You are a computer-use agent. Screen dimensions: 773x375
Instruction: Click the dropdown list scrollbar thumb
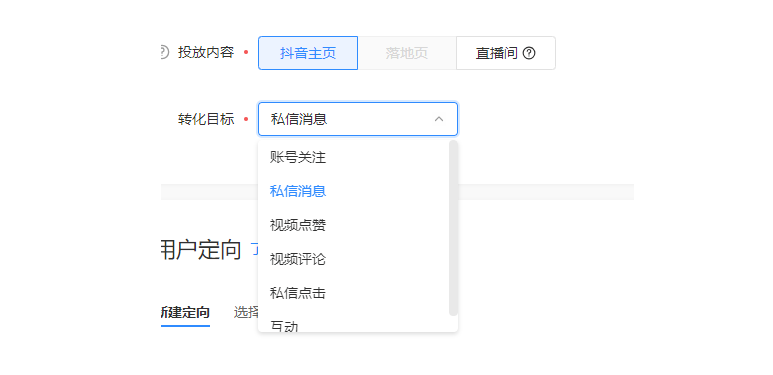(453, 228)
